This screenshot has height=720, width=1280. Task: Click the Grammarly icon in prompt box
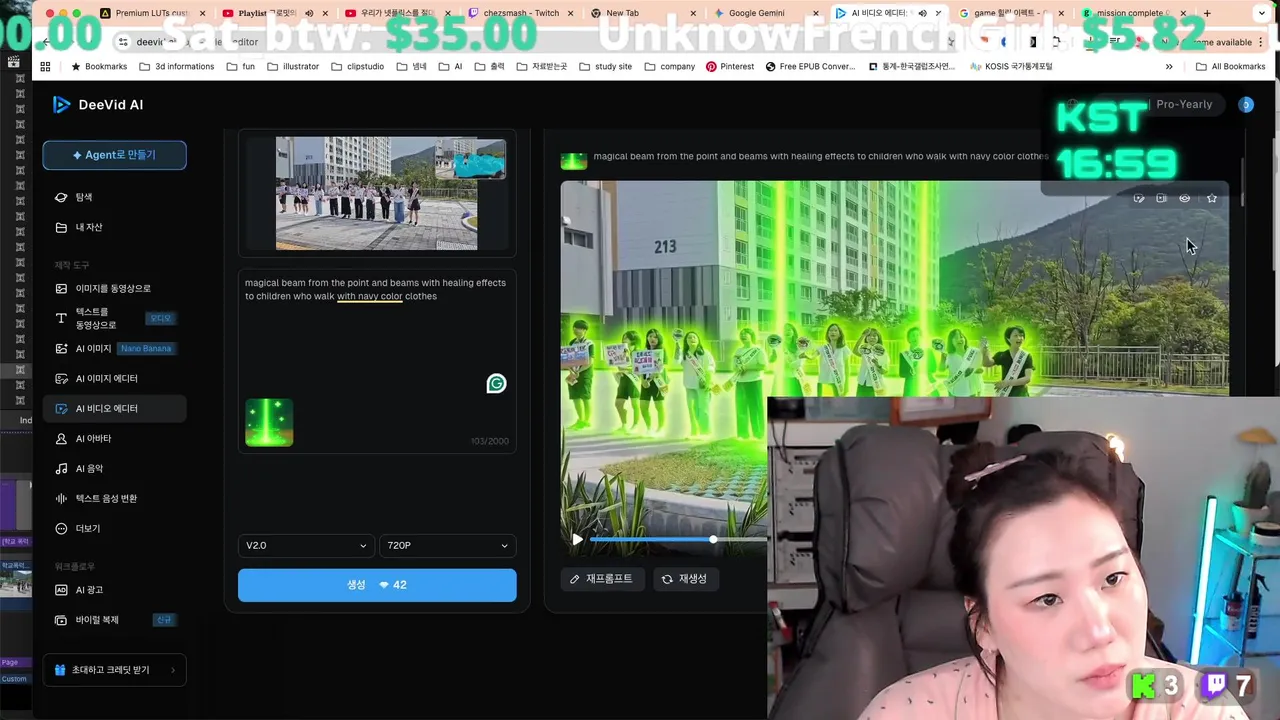click(x=496, y=383)
